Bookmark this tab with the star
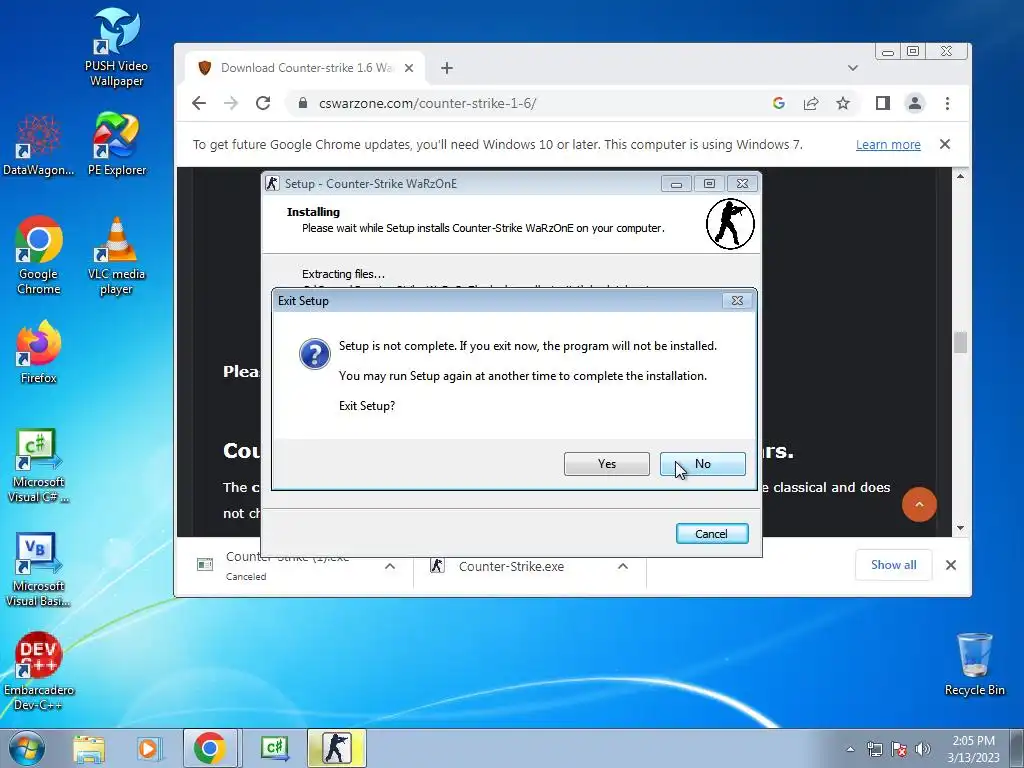The image size is (1024, 768). pyautogui.click(x=843, y=103)
